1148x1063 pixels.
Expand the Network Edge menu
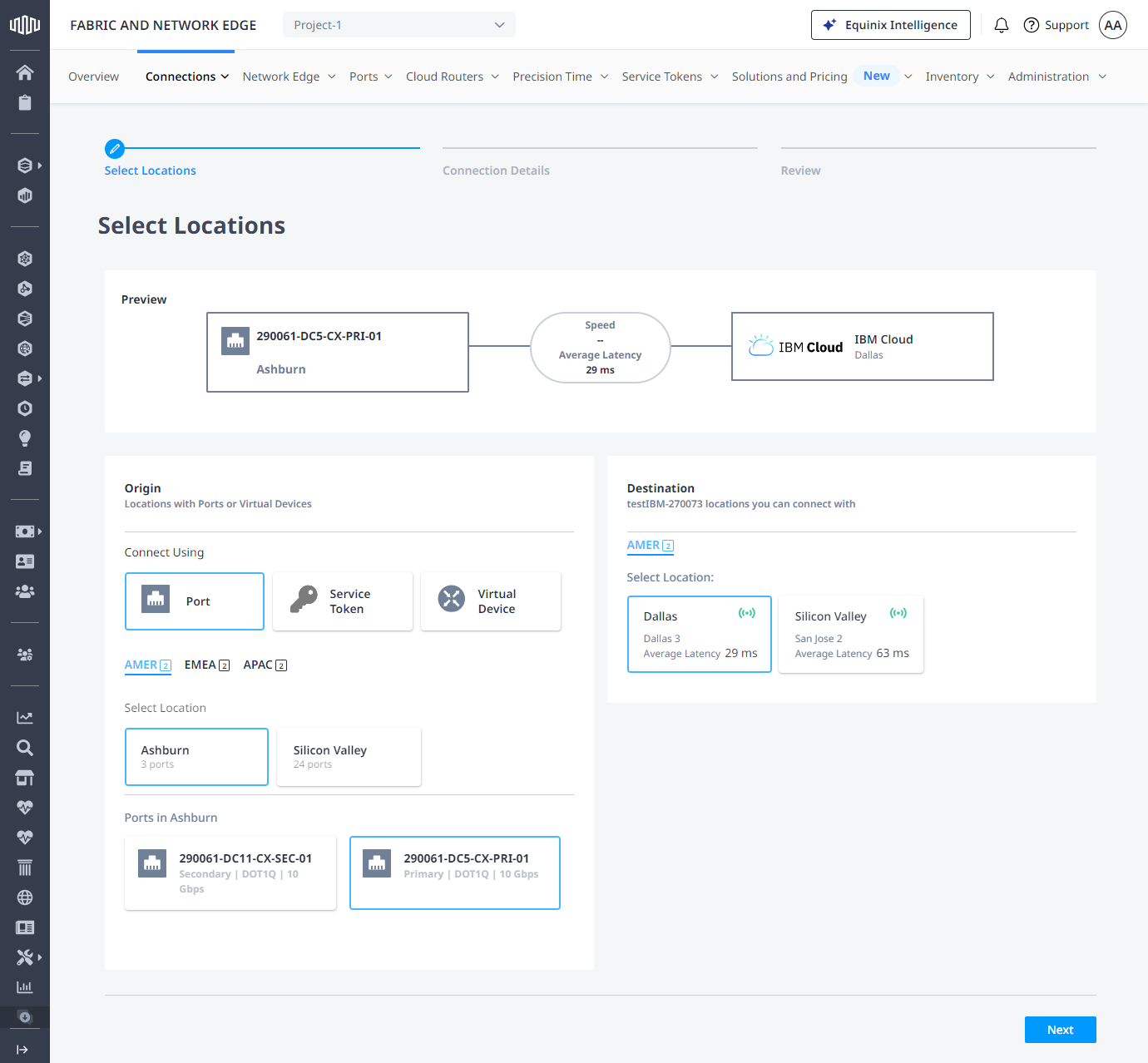[289, 77]
